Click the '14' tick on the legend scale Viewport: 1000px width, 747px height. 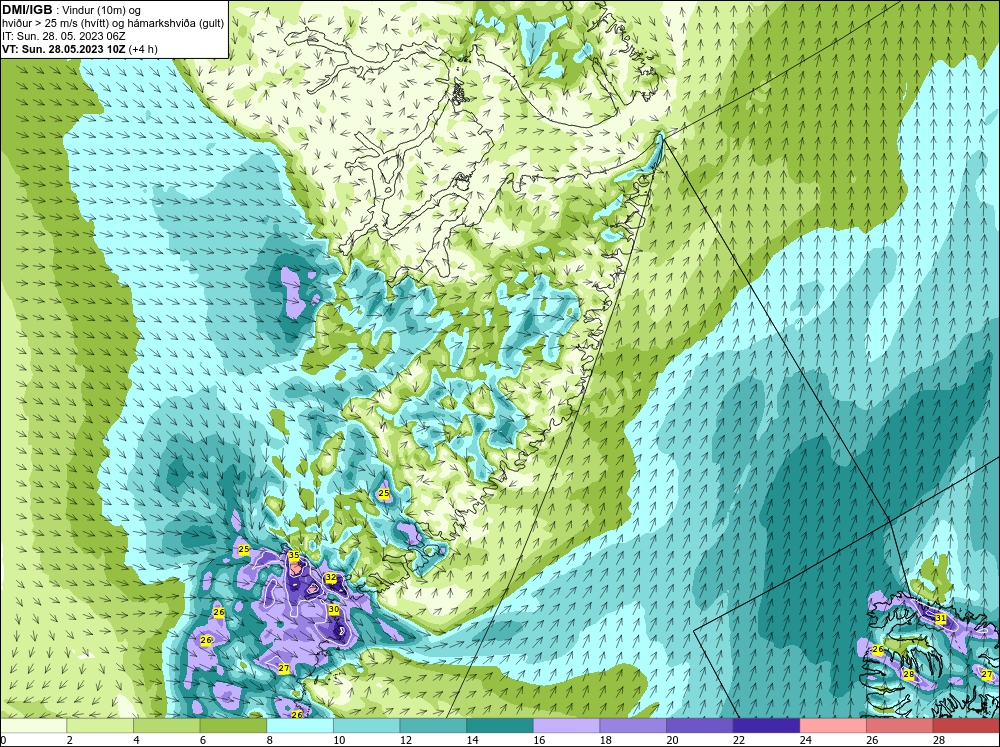(x=472, y=740)
